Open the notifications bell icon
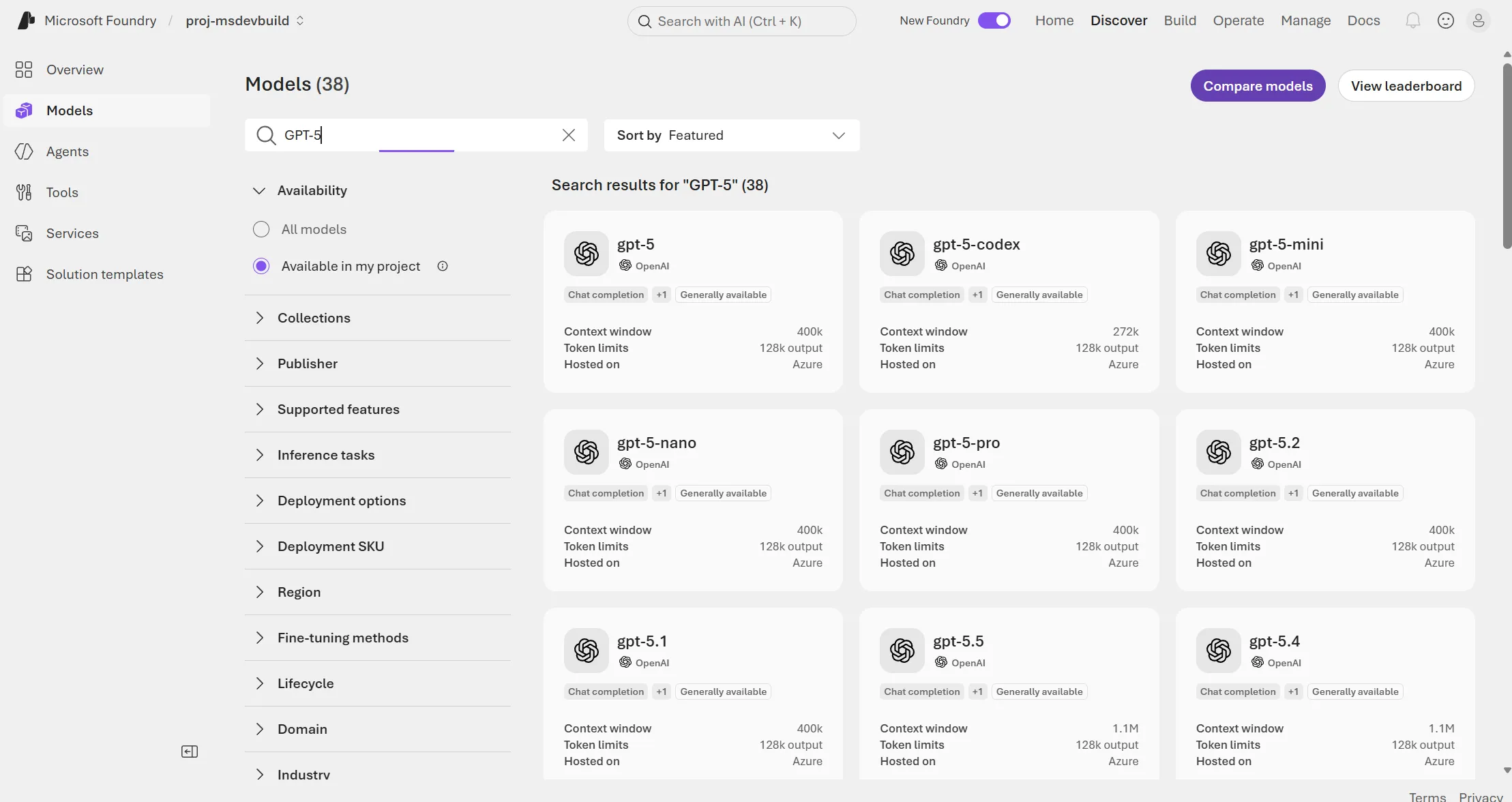The height and width of the screenshot is (802, 1512). point(1413,20)
